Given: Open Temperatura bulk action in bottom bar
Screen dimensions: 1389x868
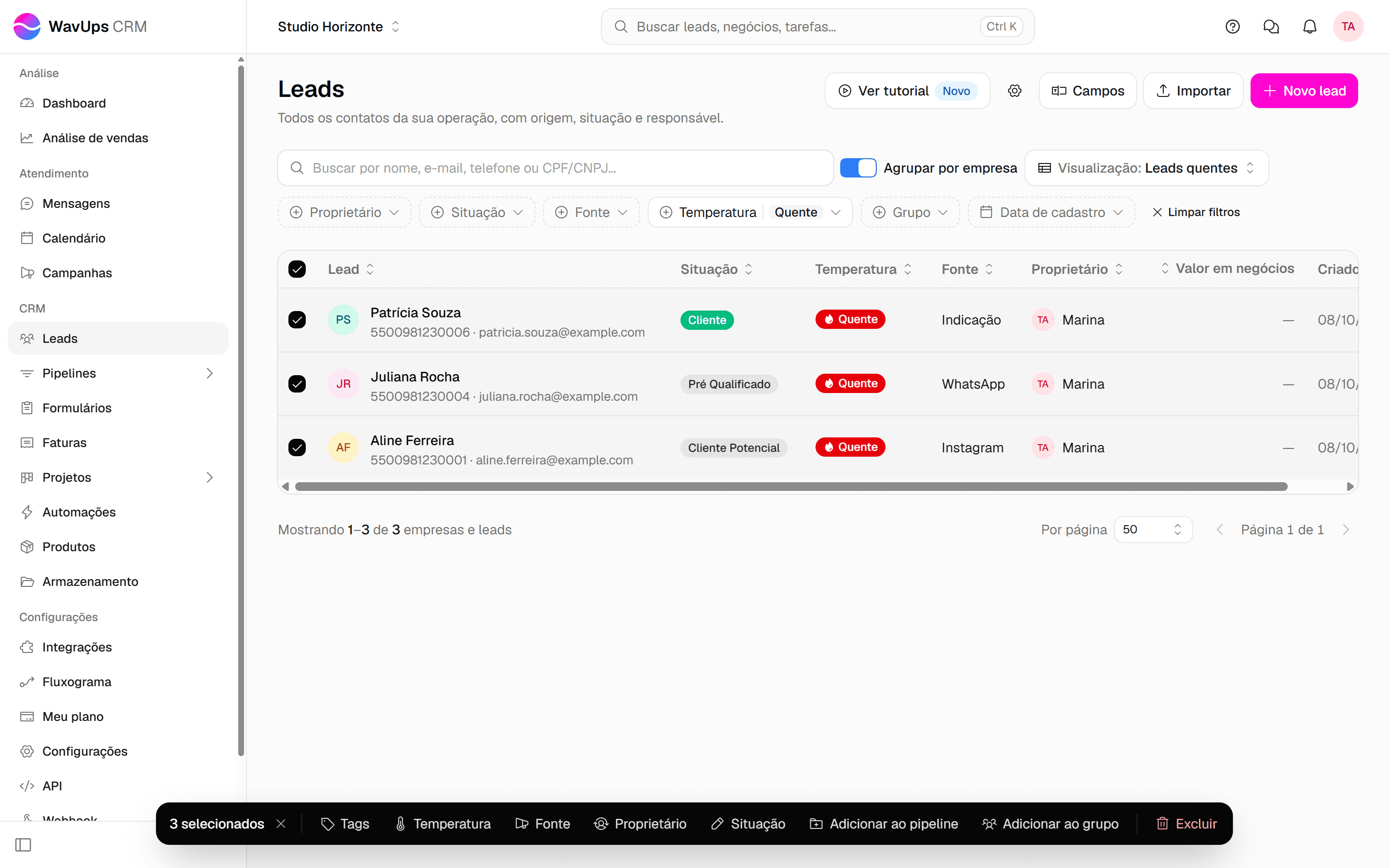Looking at the screenshot, I should 443,824.
